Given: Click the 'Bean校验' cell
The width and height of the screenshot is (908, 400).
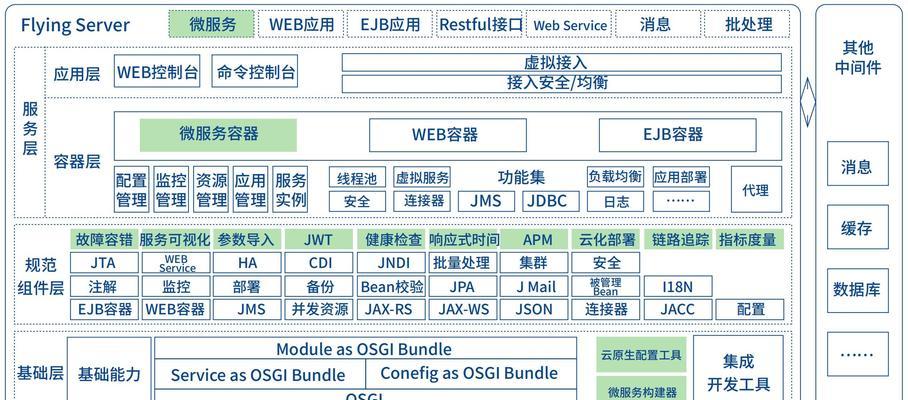Looking at the screenshot, I should tap(391, 287).
